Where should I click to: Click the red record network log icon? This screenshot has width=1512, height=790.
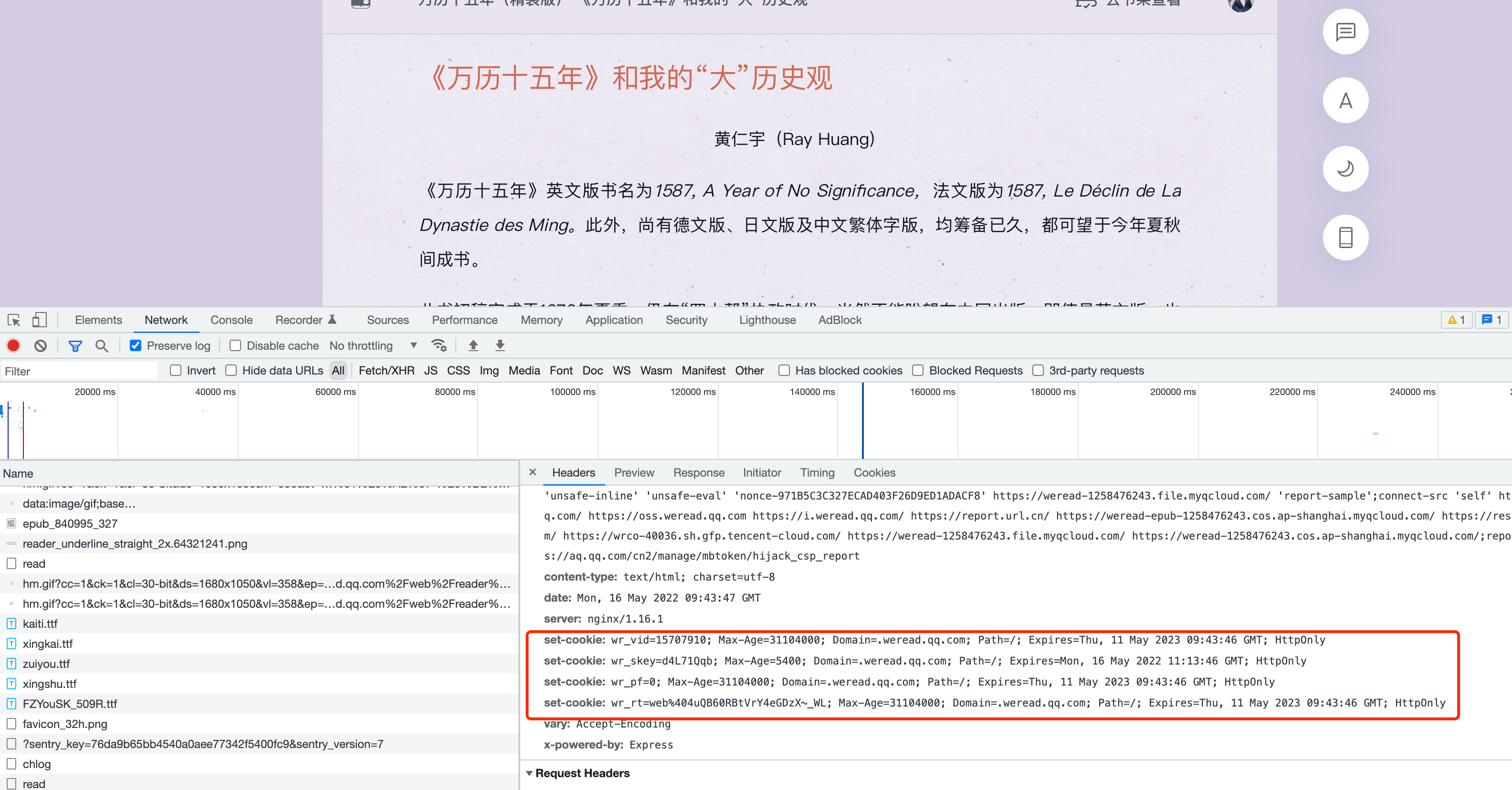click(x=13, y=345)
